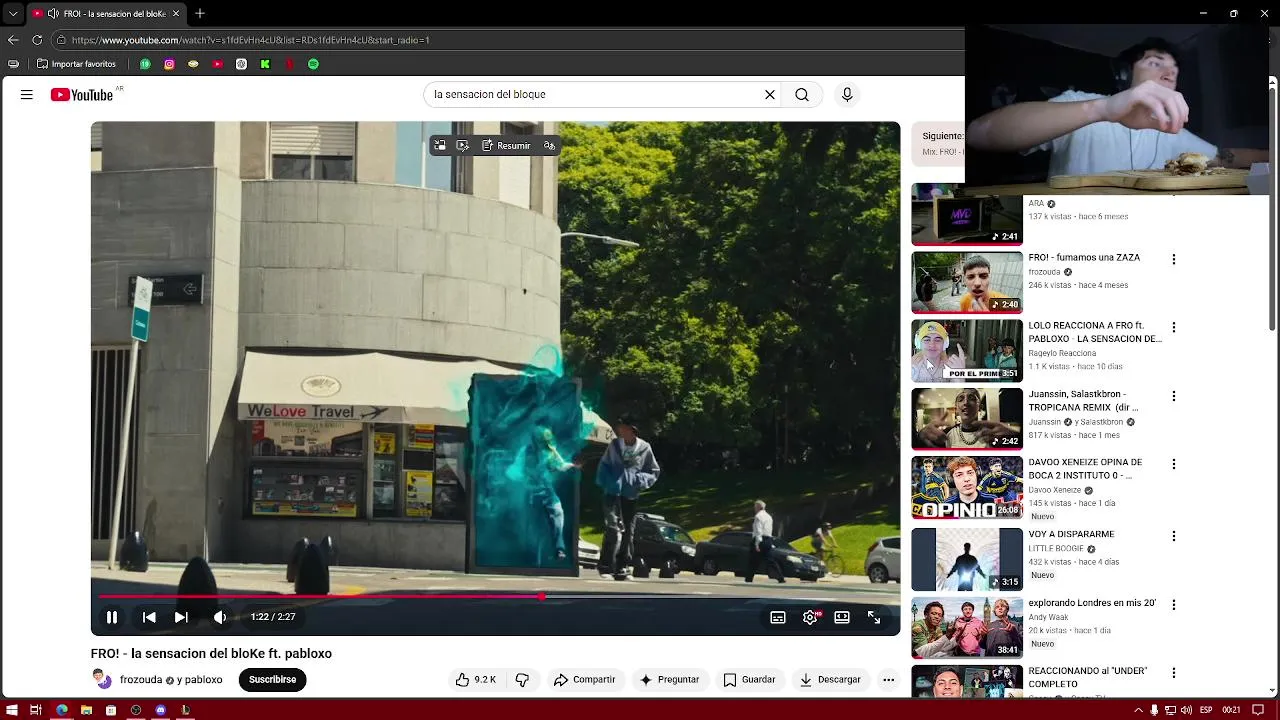Open player settings gear
The width and height of the screenshot is (1280, 720).
(x=810, y=617)
